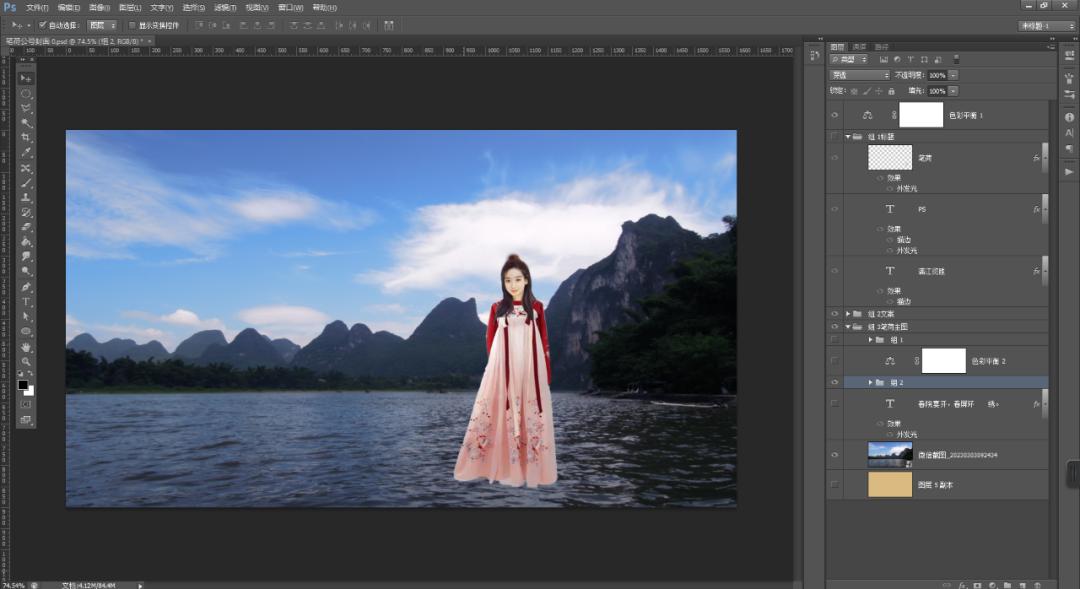The width and height of the screenshot is (1080, 589).
Task: Select the Crop tool
Action: coord(26,137)
